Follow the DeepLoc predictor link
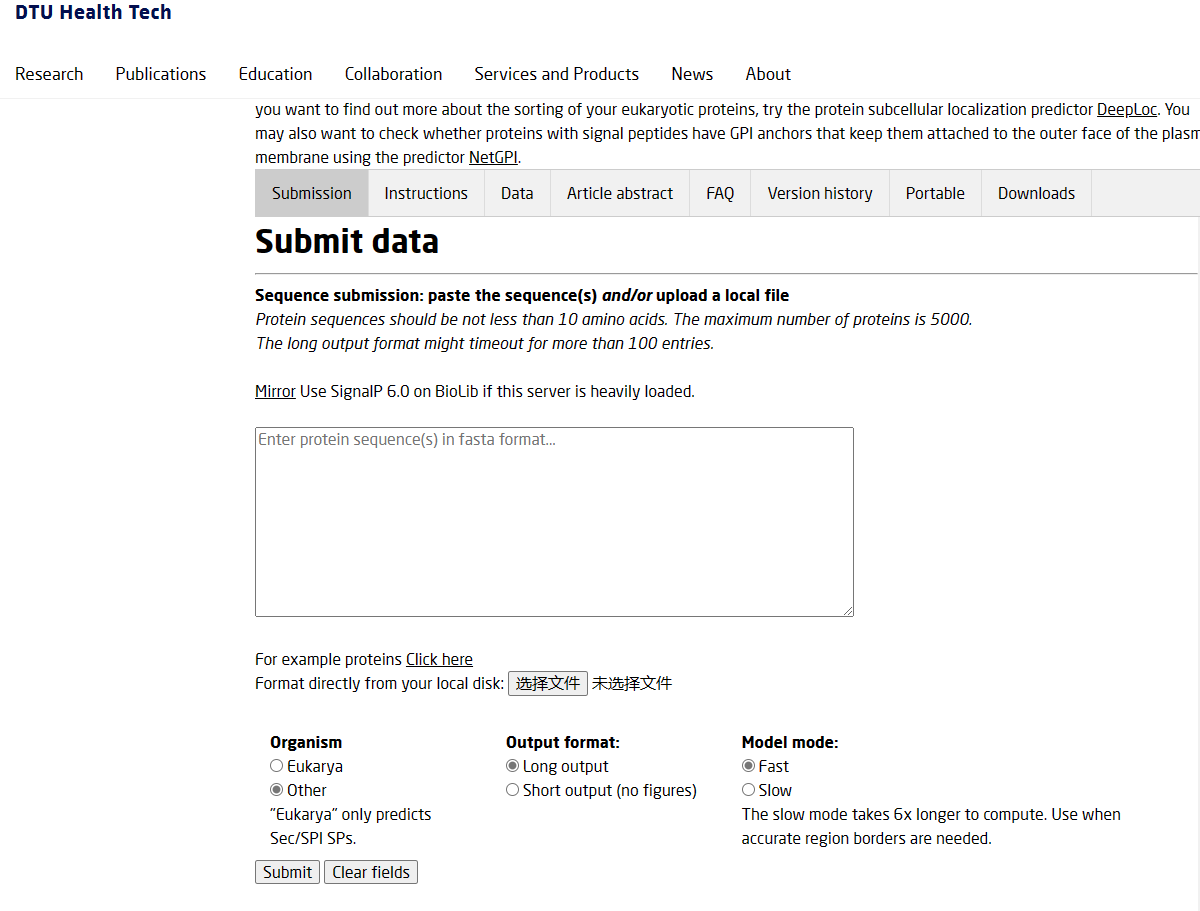 pos(1127,110)
